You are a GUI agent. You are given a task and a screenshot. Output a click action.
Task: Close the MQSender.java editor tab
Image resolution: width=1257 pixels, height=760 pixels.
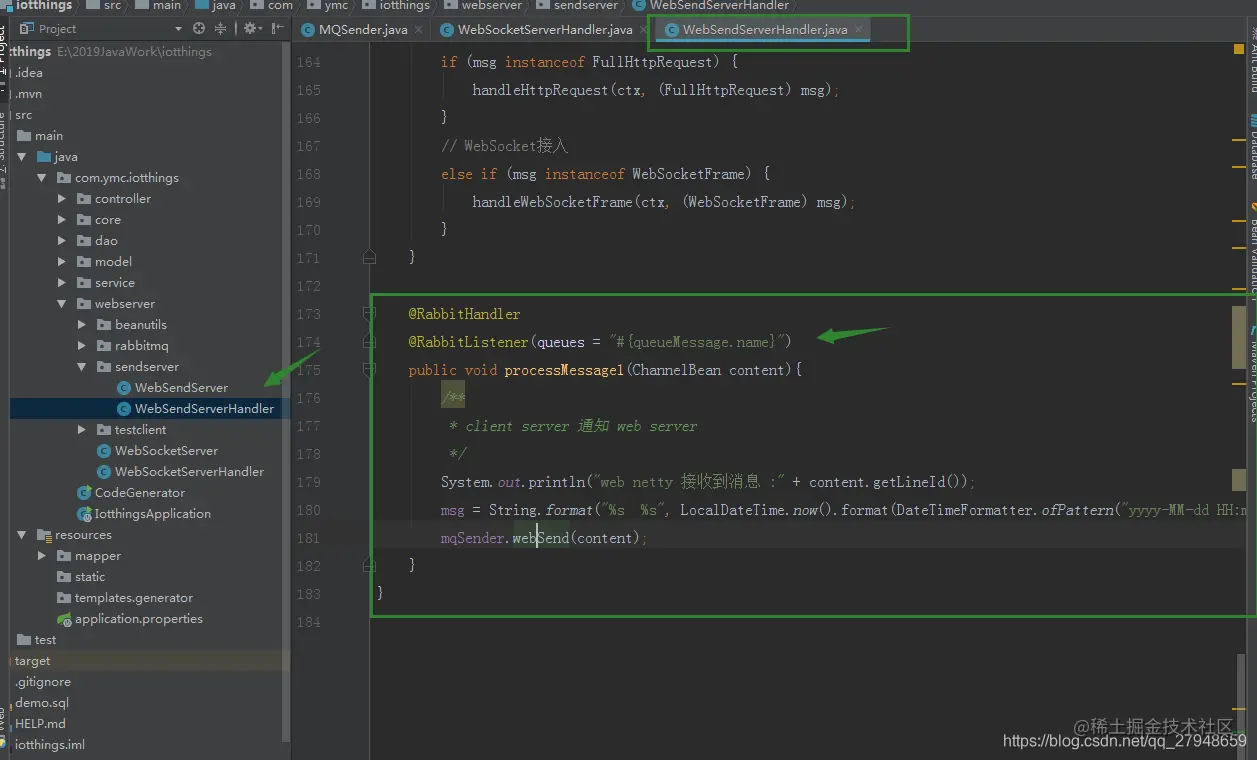coord(418,30)
